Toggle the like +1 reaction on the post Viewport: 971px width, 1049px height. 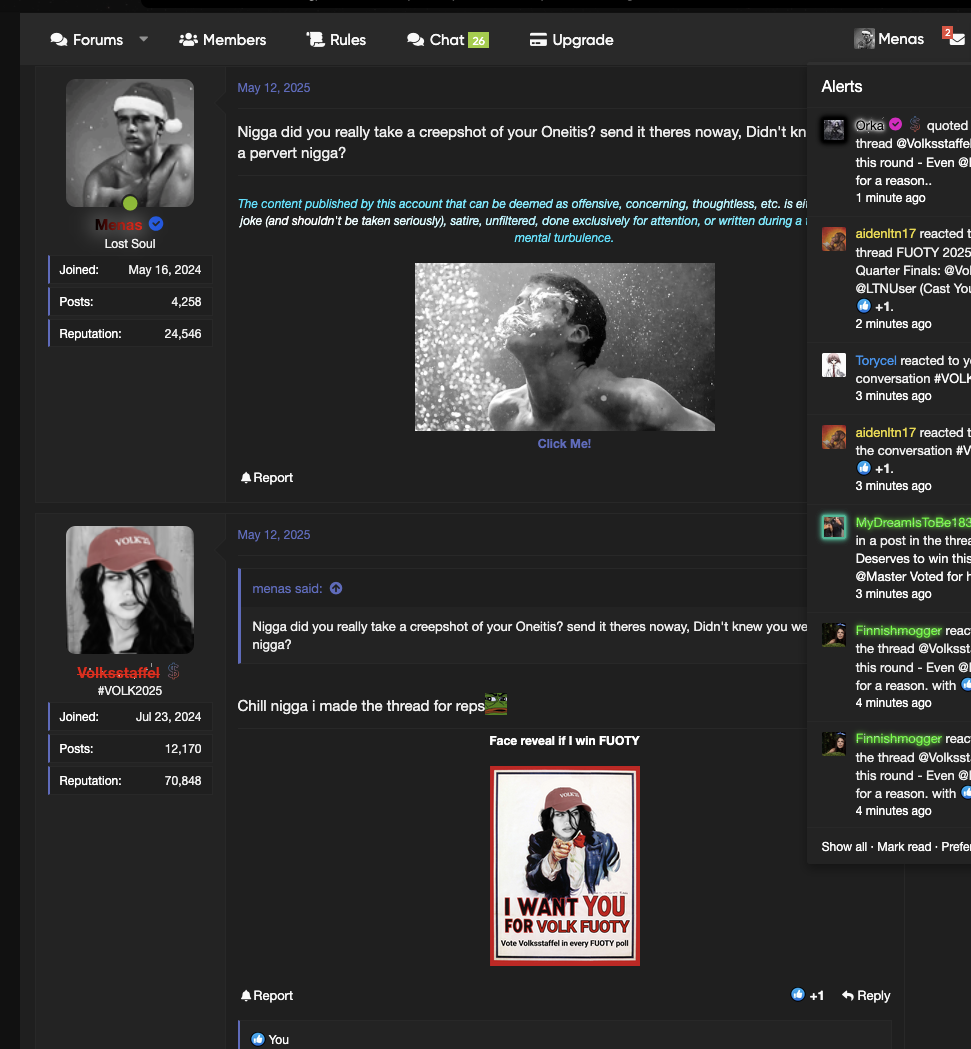pyautogui.click(x=807, y=996)
